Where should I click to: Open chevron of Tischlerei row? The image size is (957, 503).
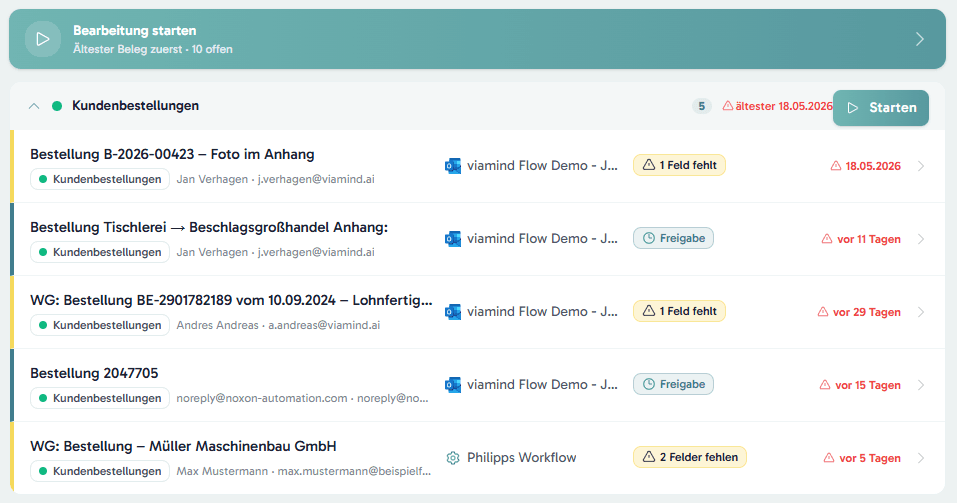coord(921,239)
